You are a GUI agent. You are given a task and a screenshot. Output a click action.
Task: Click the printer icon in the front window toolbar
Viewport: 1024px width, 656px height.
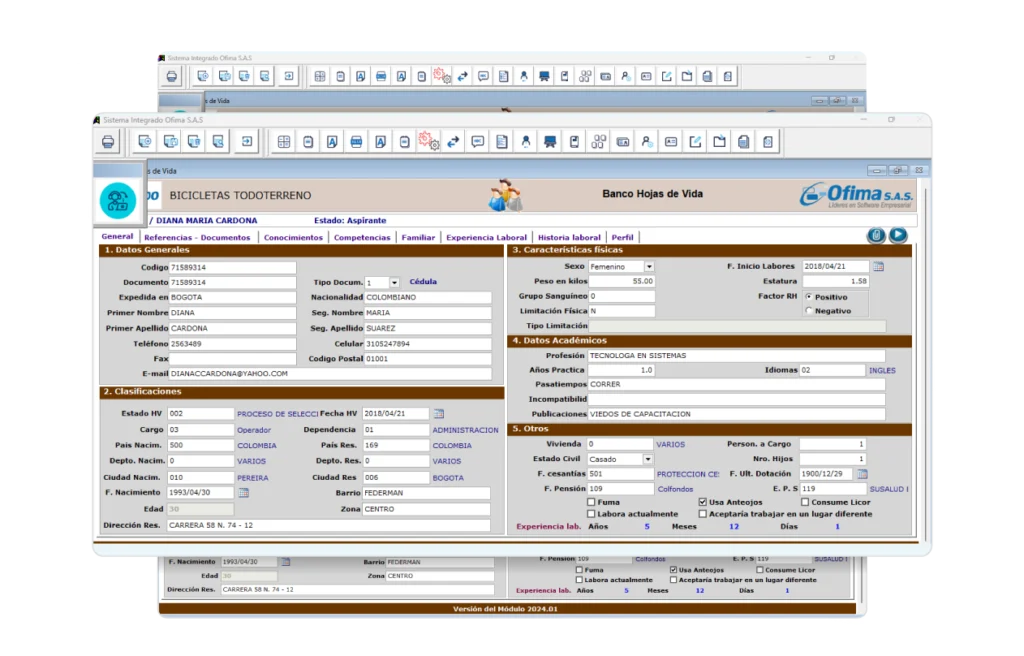click(x=108, y=142)
